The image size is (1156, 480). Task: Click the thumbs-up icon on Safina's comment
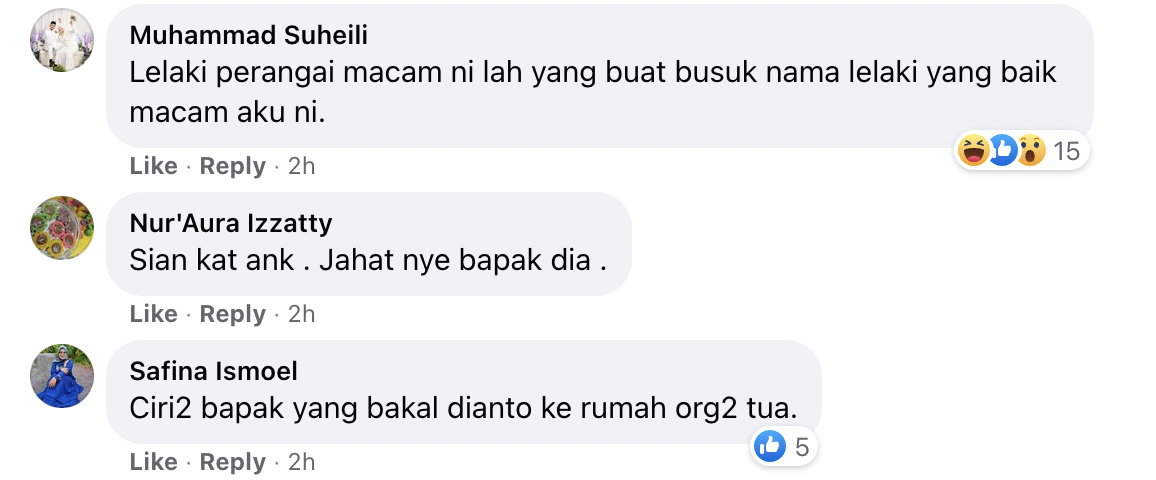pyautogui.click(x=770, y=447)
